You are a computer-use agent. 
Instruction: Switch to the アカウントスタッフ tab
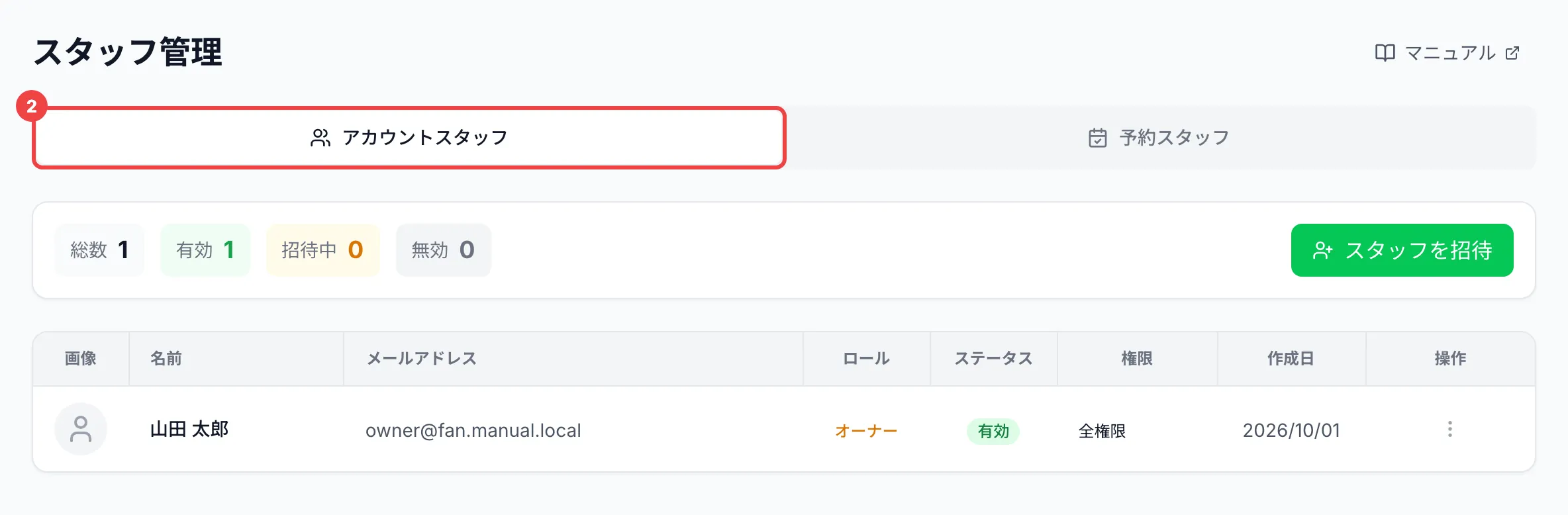pyautogui.click(x=409, y=138)
